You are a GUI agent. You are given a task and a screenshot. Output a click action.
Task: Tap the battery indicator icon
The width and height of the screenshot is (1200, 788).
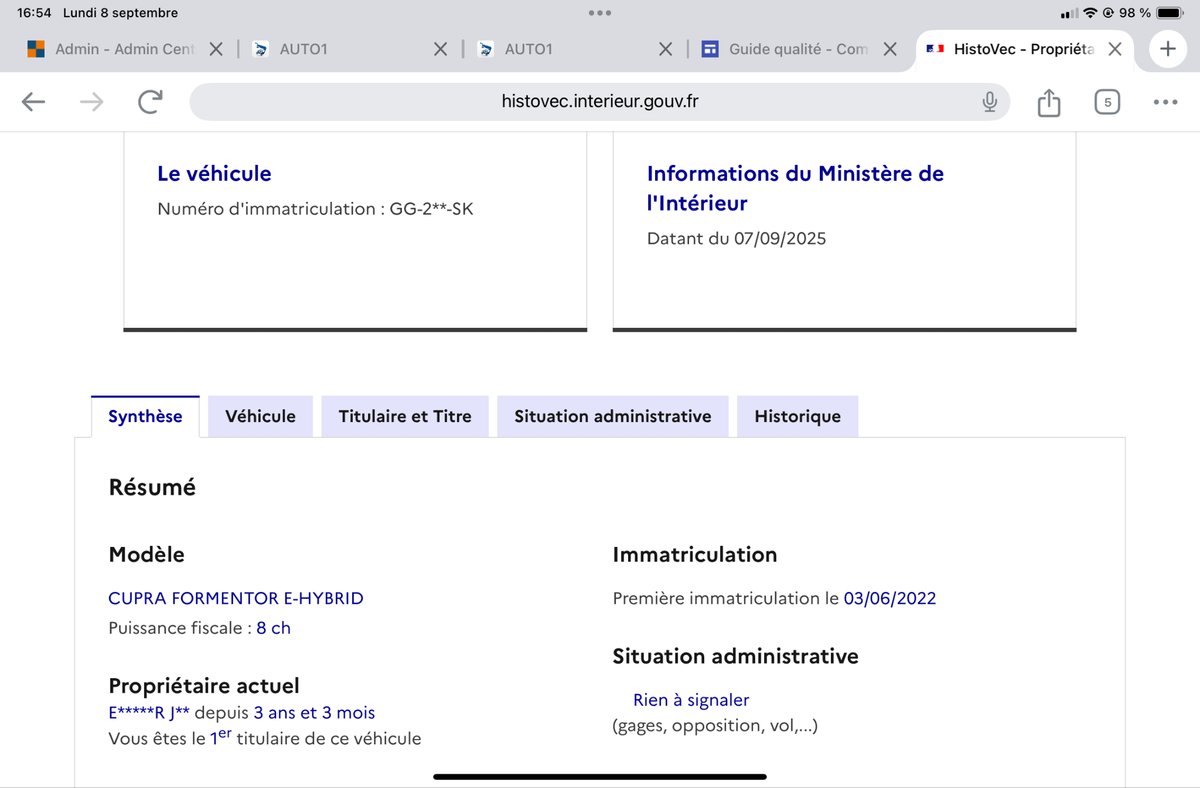[x=1170, y=13]
